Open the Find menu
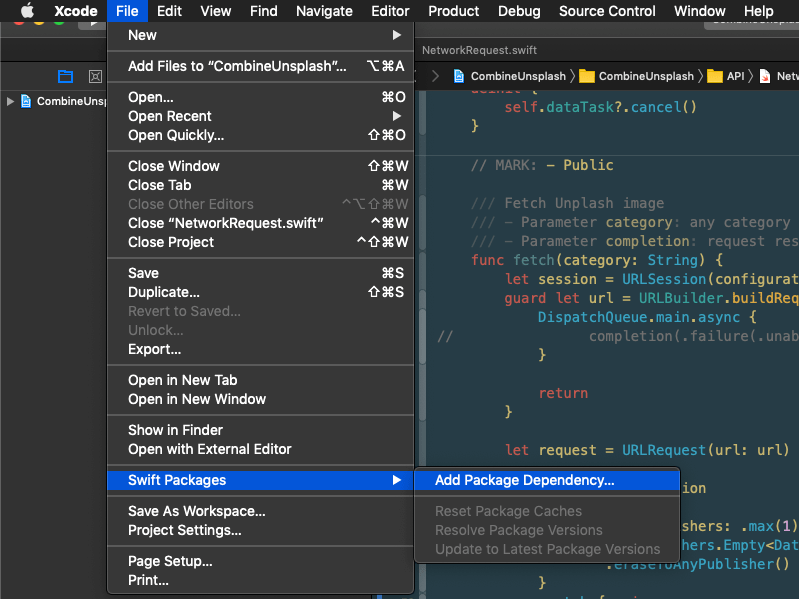 tap(263, 11)
